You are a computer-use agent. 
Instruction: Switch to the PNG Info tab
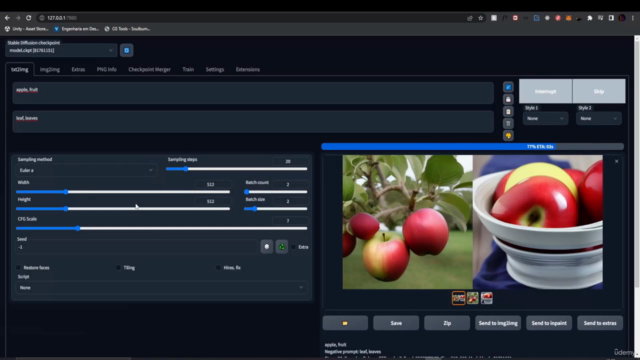pos(107,69)
